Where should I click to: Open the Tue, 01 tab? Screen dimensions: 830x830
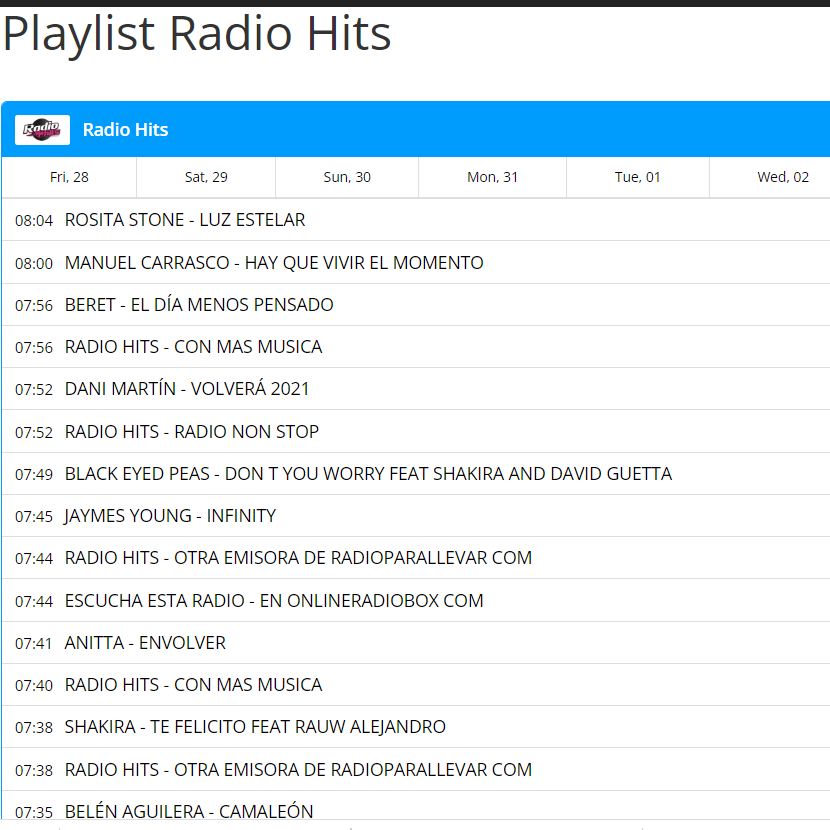pyautogui.click(x=638, y=177)
